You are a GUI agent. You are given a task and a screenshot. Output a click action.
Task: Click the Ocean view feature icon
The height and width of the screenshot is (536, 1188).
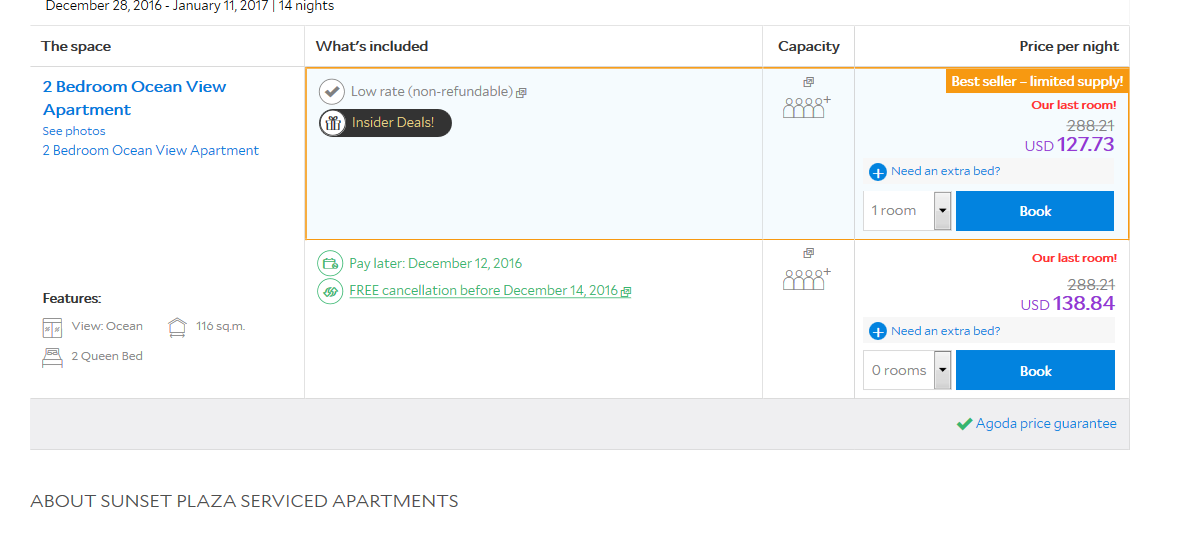click(x=53, y=327)
